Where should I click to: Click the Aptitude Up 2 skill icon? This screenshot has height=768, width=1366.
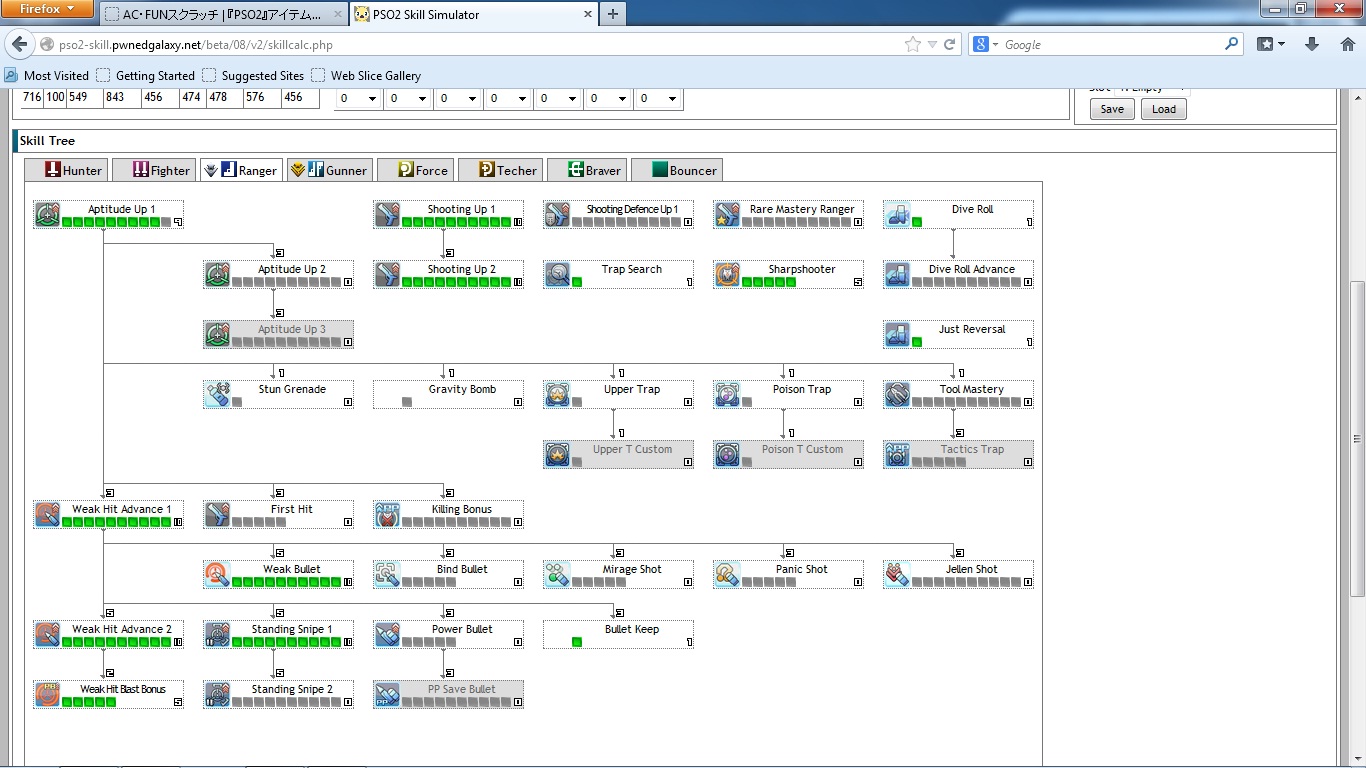point(217,275)
